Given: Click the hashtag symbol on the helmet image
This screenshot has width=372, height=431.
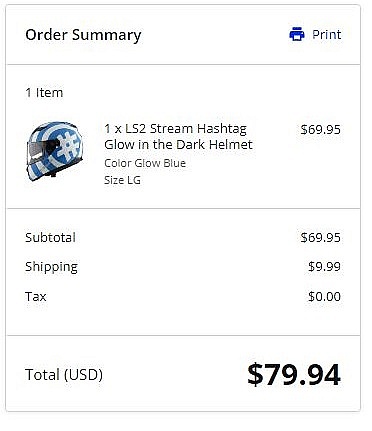Looking at the screenshot, I should [x=68, y=146].
